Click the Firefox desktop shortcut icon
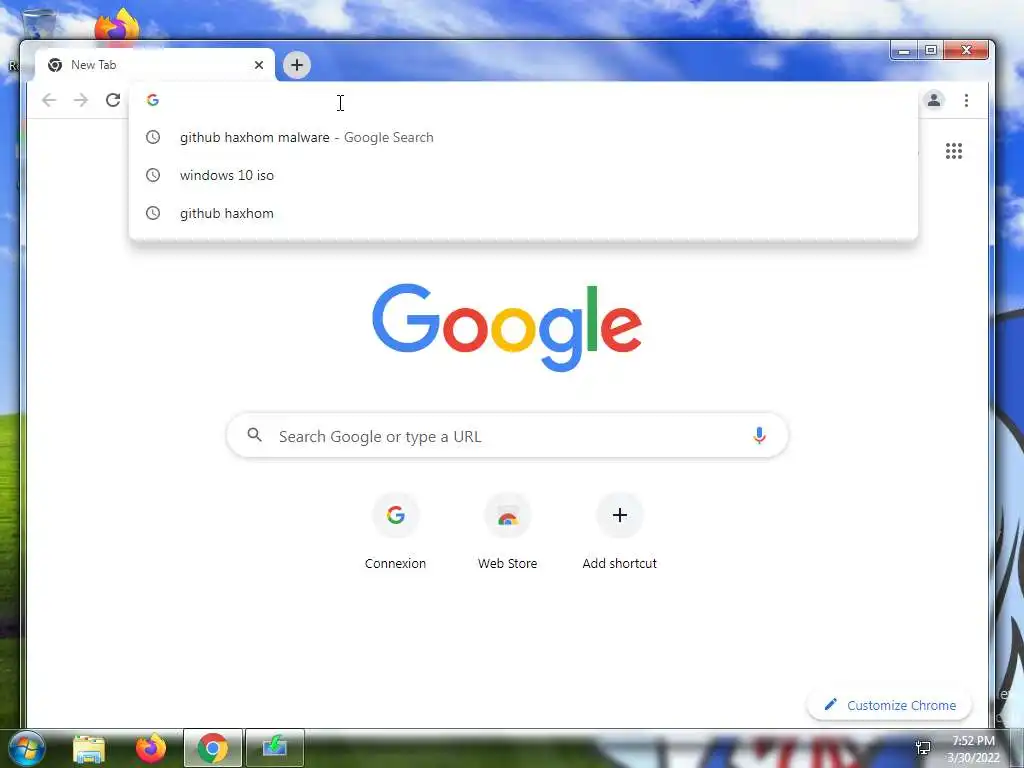The image size is (1024, 768). click(x=118, y=26)
